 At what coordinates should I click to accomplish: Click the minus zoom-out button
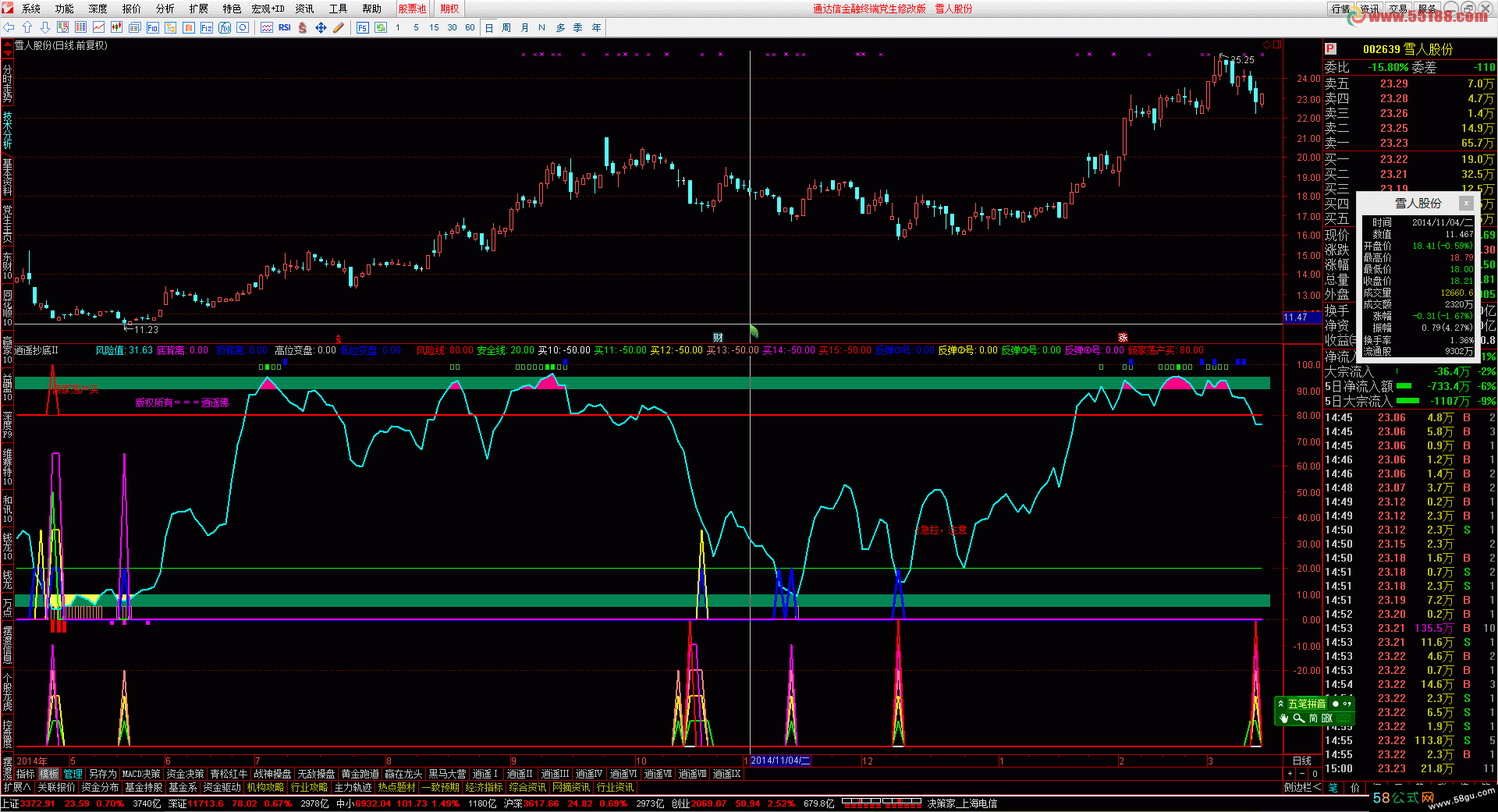click(x=1301, y=774)
